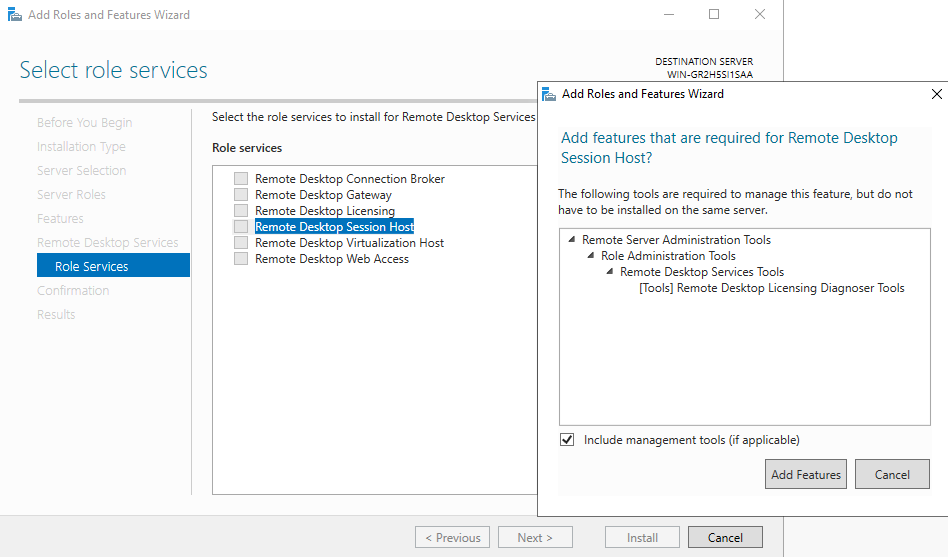Check Remote Desktop Connection Broker
948x557 pixels.
pos(241,178)
